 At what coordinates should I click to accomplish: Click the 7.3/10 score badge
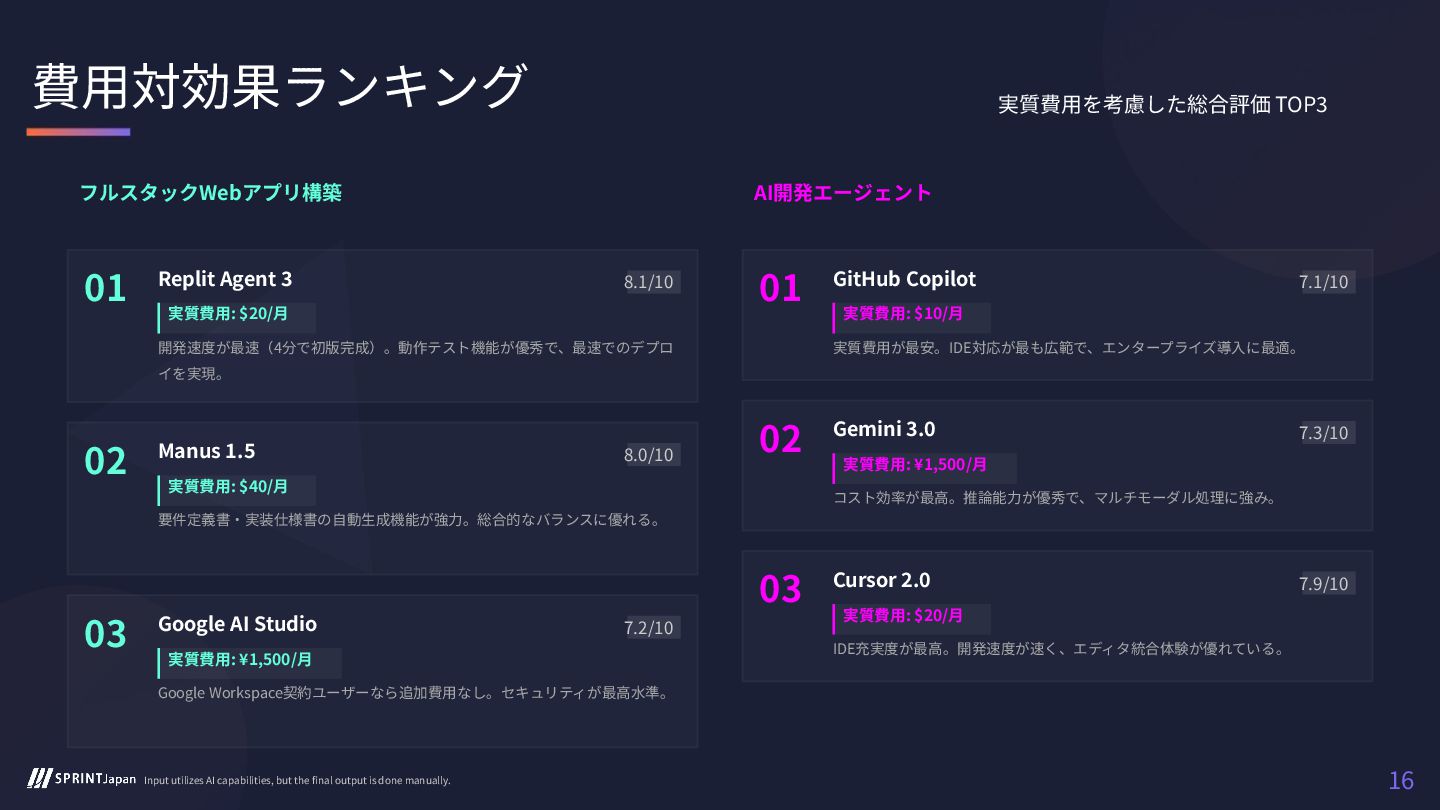tap(1325, 433)
